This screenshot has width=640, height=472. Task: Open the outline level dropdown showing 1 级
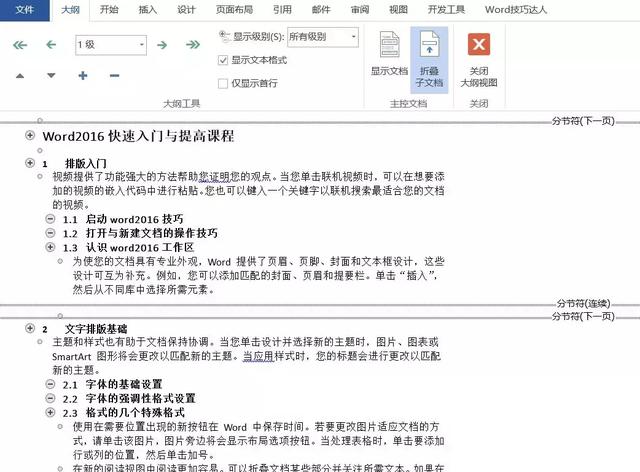pos(111,45)
